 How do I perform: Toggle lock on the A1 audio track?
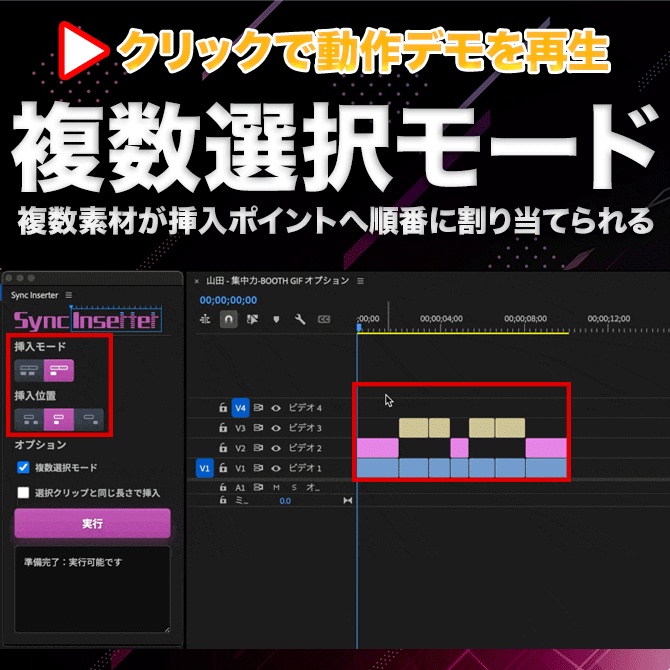point(223,487)
